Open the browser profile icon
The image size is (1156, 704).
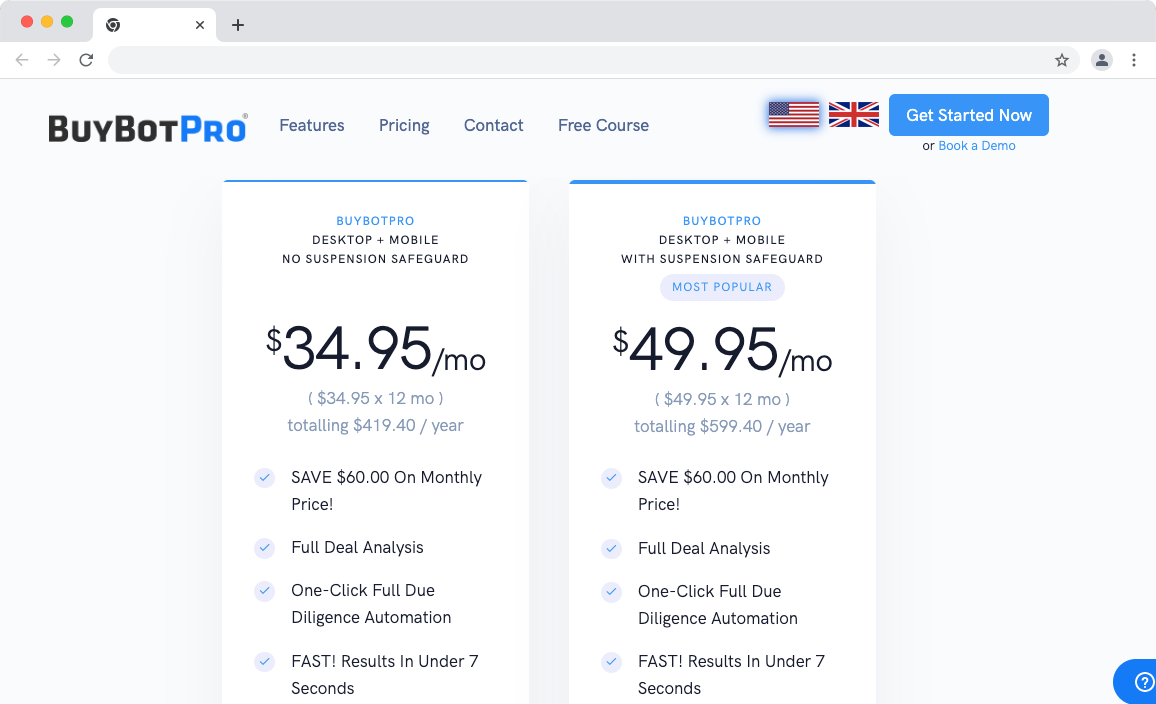[x=1101, y=60]
